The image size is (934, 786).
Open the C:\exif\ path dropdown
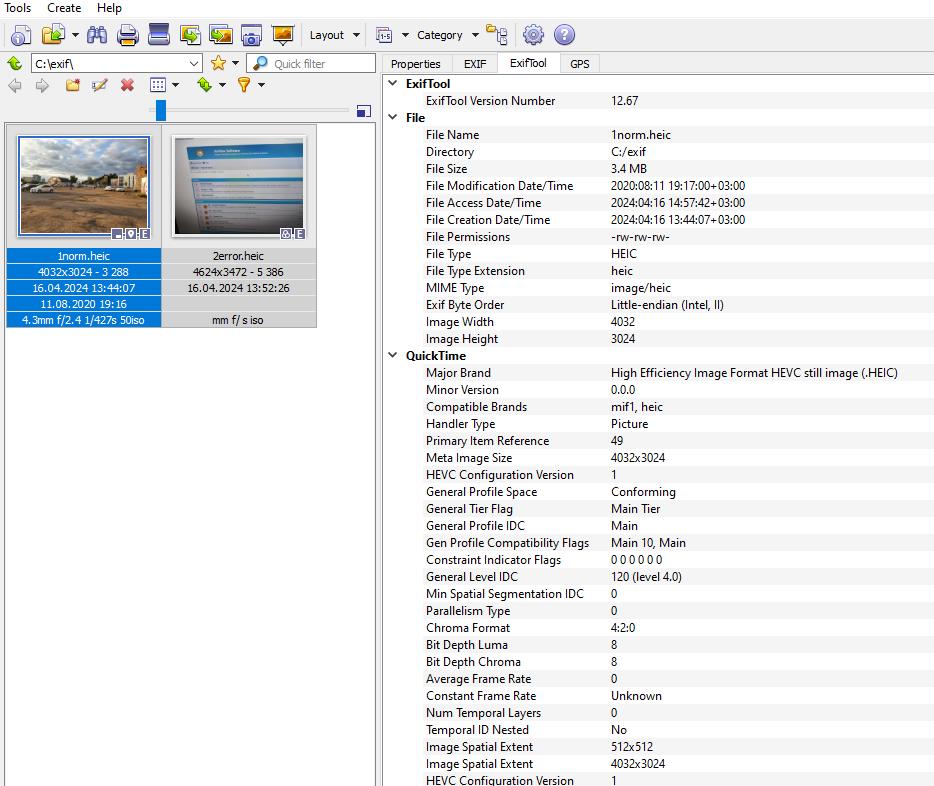coord(194,63)
